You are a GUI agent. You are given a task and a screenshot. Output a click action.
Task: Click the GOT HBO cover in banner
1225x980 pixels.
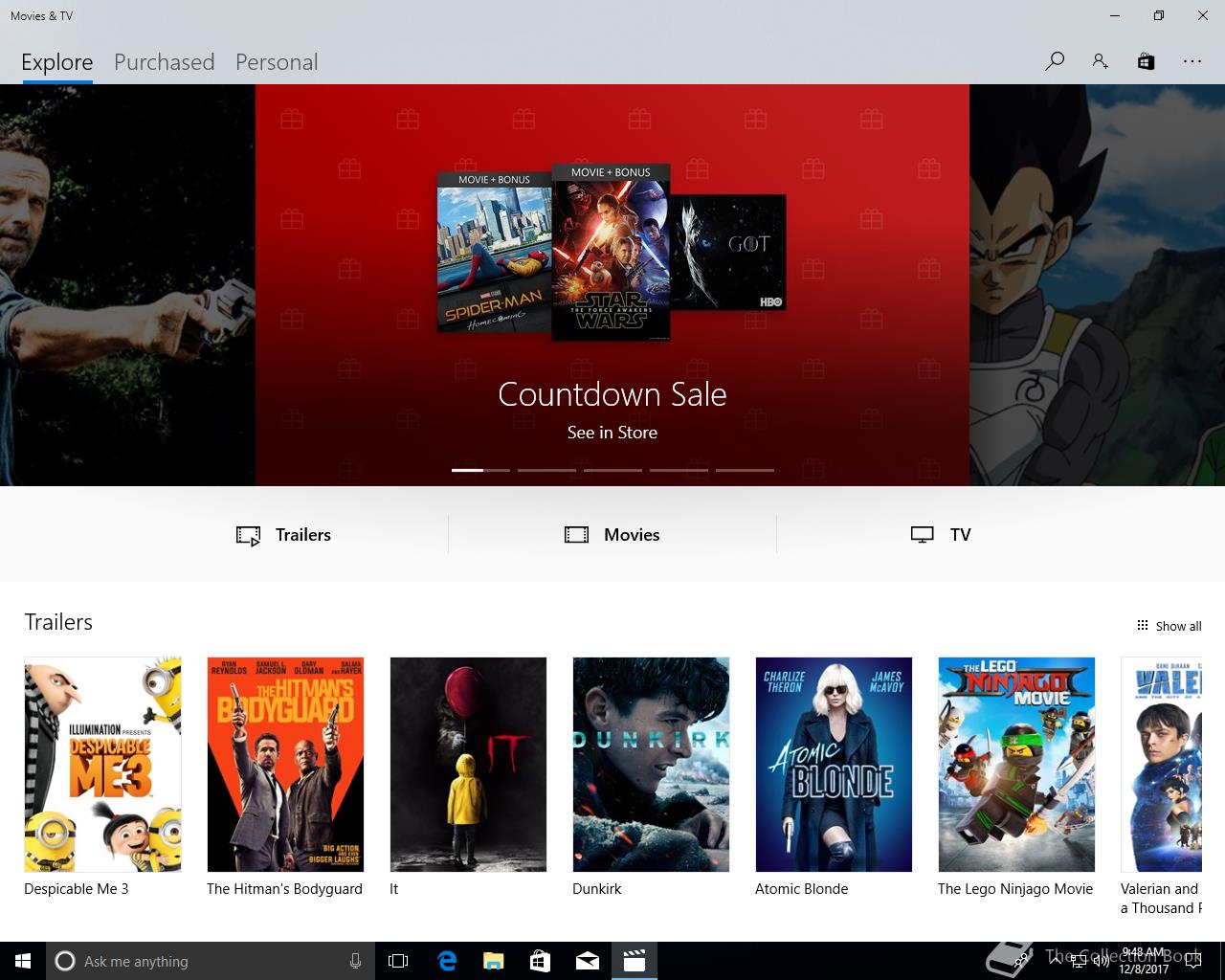(x=728, y=253)
